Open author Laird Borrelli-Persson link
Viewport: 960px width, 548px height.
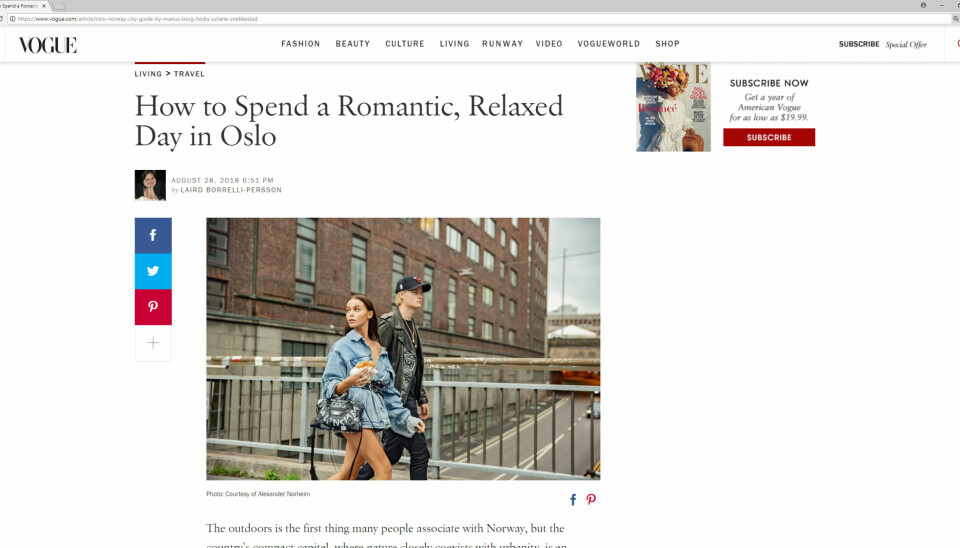click(x=231, y=190)
